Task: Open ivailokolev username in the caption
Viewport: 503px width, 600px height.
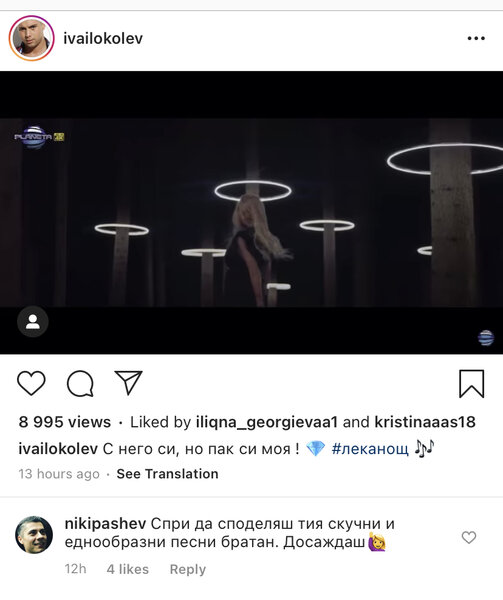Action: coord(58,448)
